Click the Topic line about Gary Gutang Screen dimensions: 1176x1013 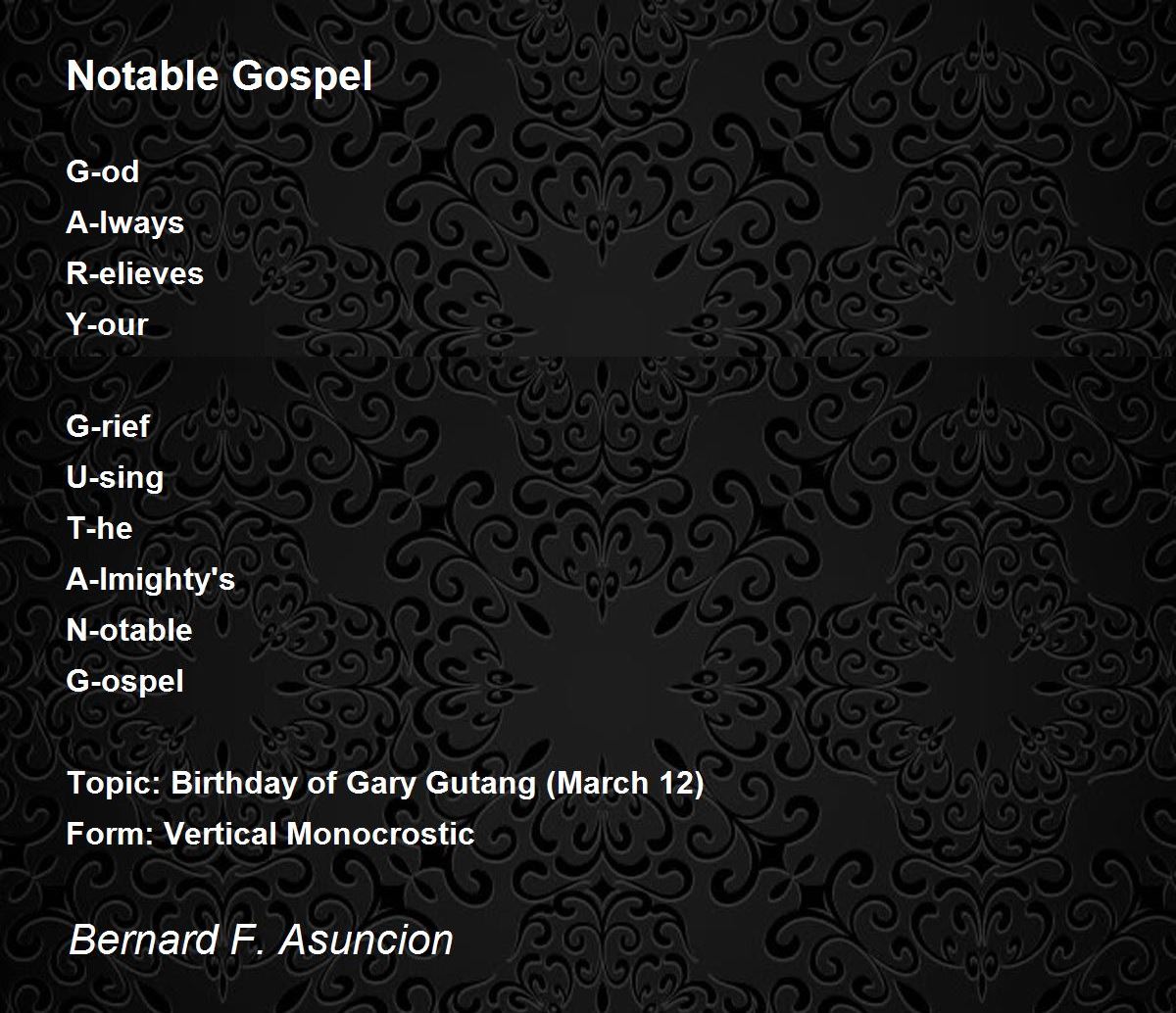tap(385, 784)
